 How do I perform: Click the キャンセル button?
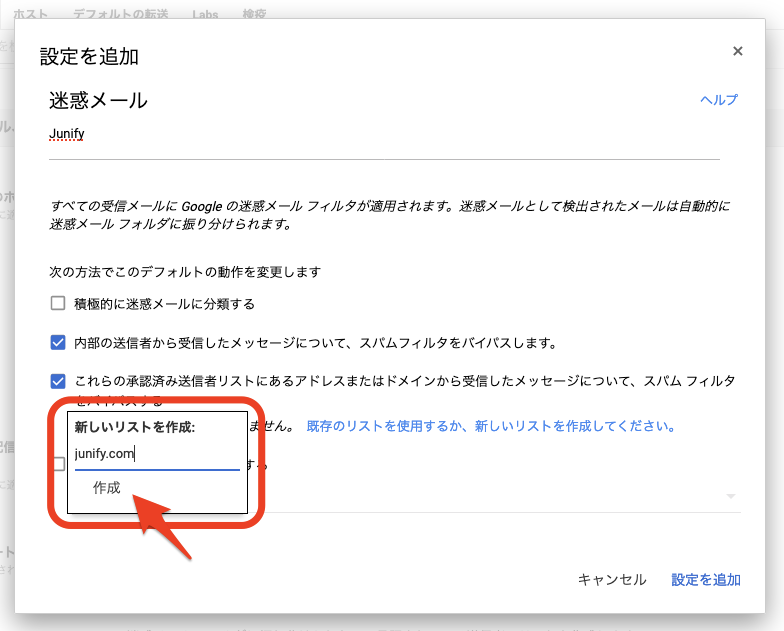tap(612, 580)
